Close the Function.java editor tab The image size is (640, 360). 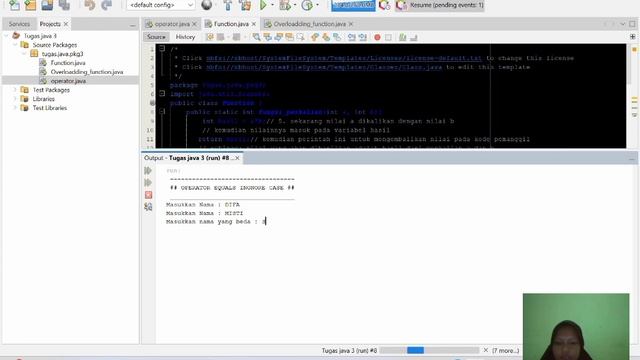pos(253,24)
